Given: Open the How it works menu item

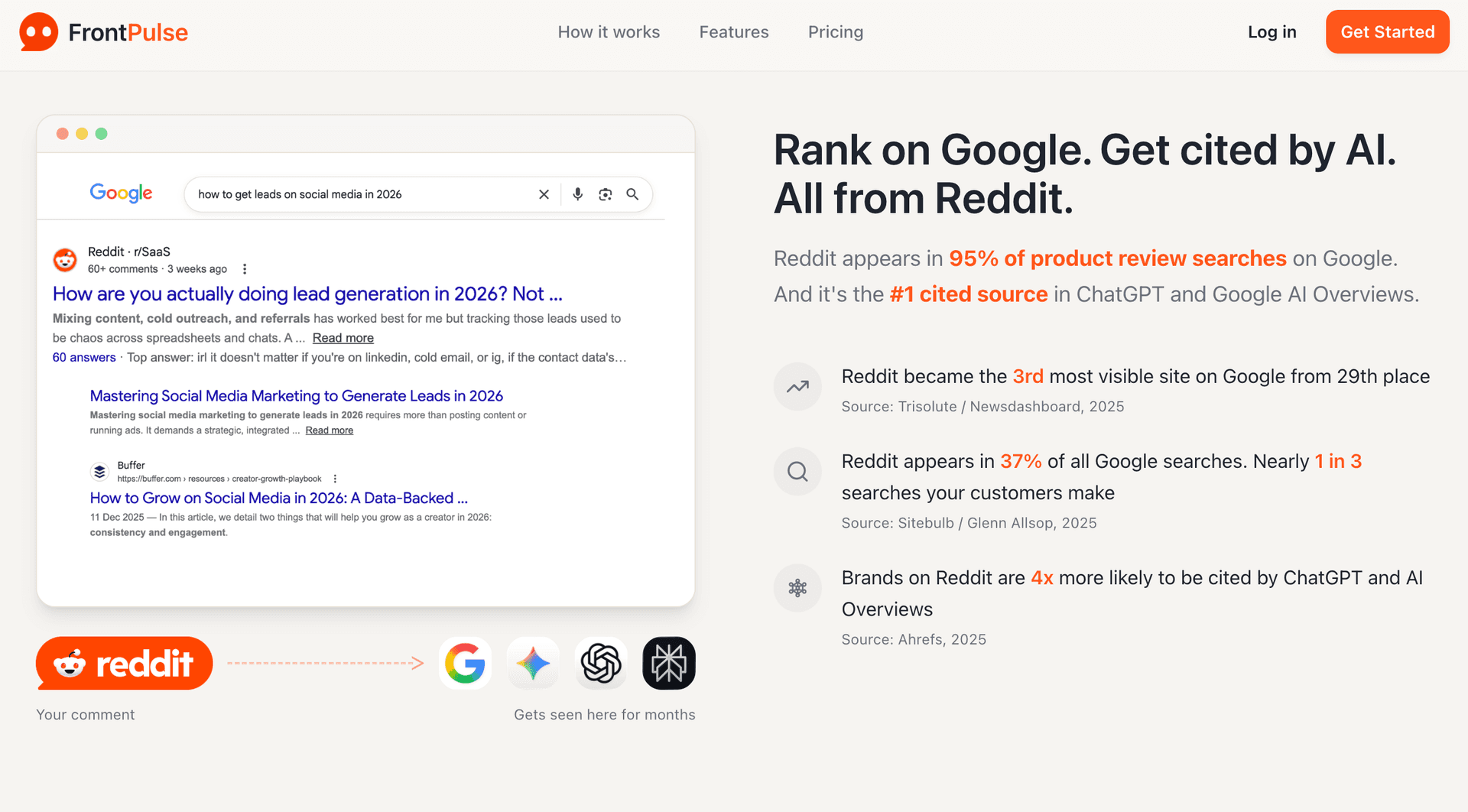Looking at the screenshot, I should click(x=609, y=32).
